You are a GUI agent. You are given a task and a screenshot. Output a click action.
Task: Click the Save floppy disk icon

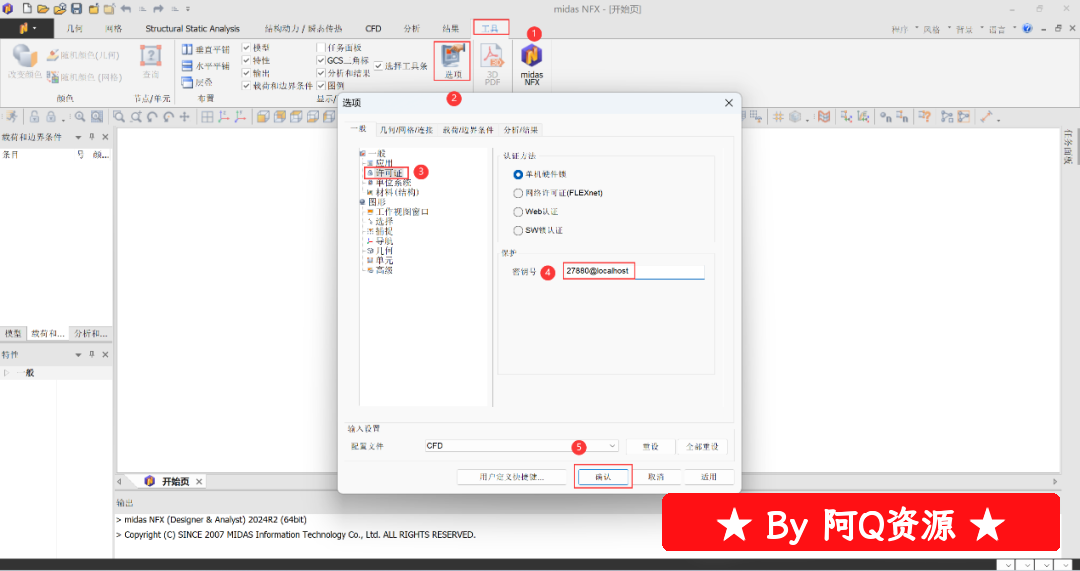[x=76, y=9]
